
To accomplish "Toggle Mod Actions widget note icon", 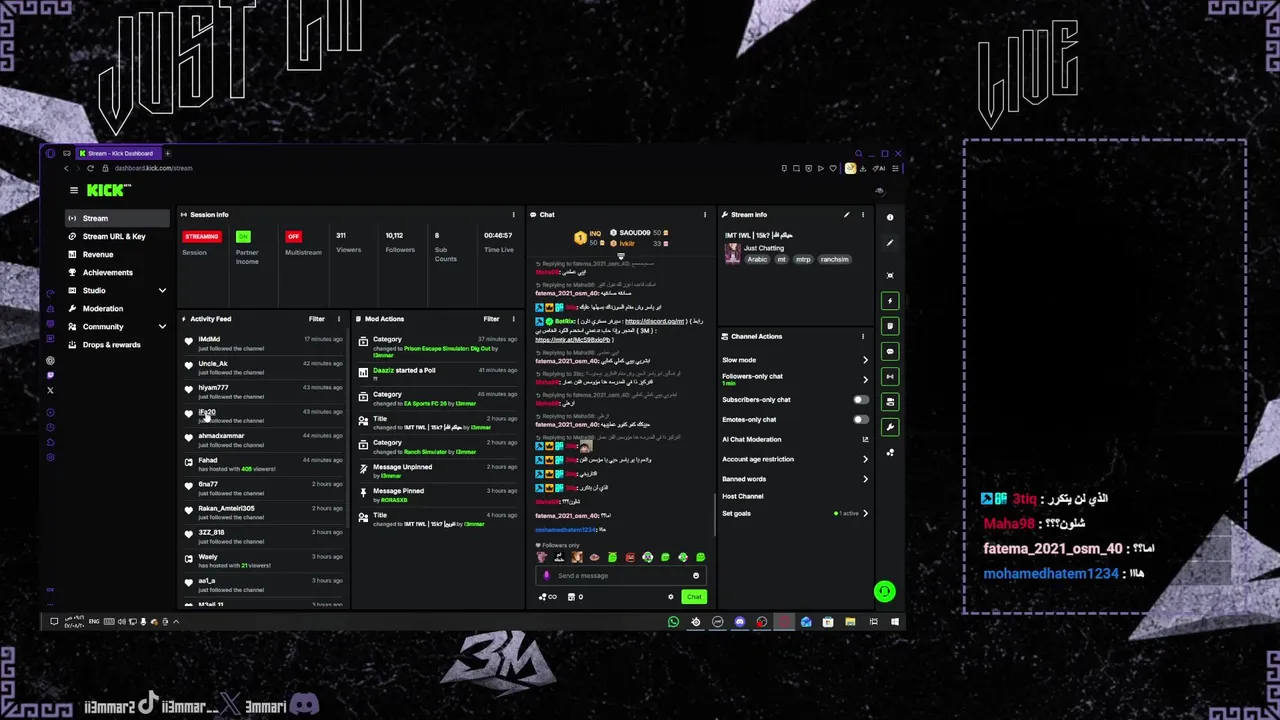I will coord(890,326).
